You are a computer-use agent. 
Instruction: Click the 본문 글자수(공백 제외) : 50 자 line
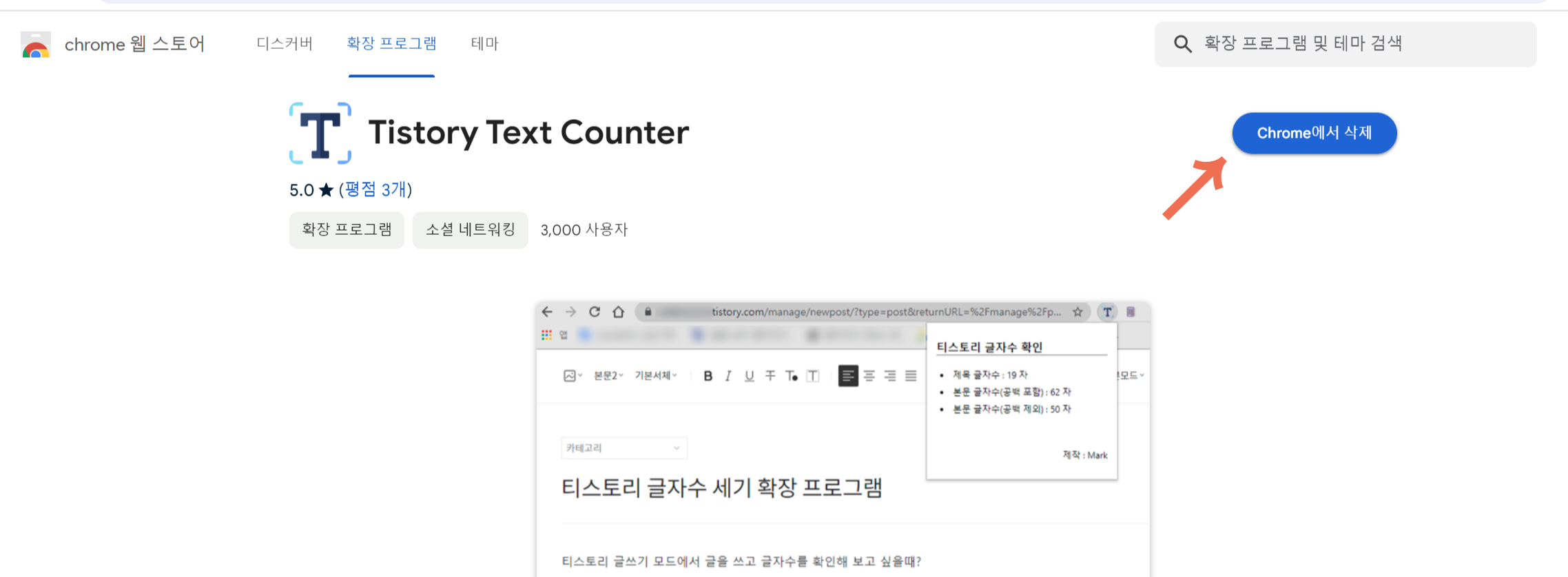[x=1011, y=409]
